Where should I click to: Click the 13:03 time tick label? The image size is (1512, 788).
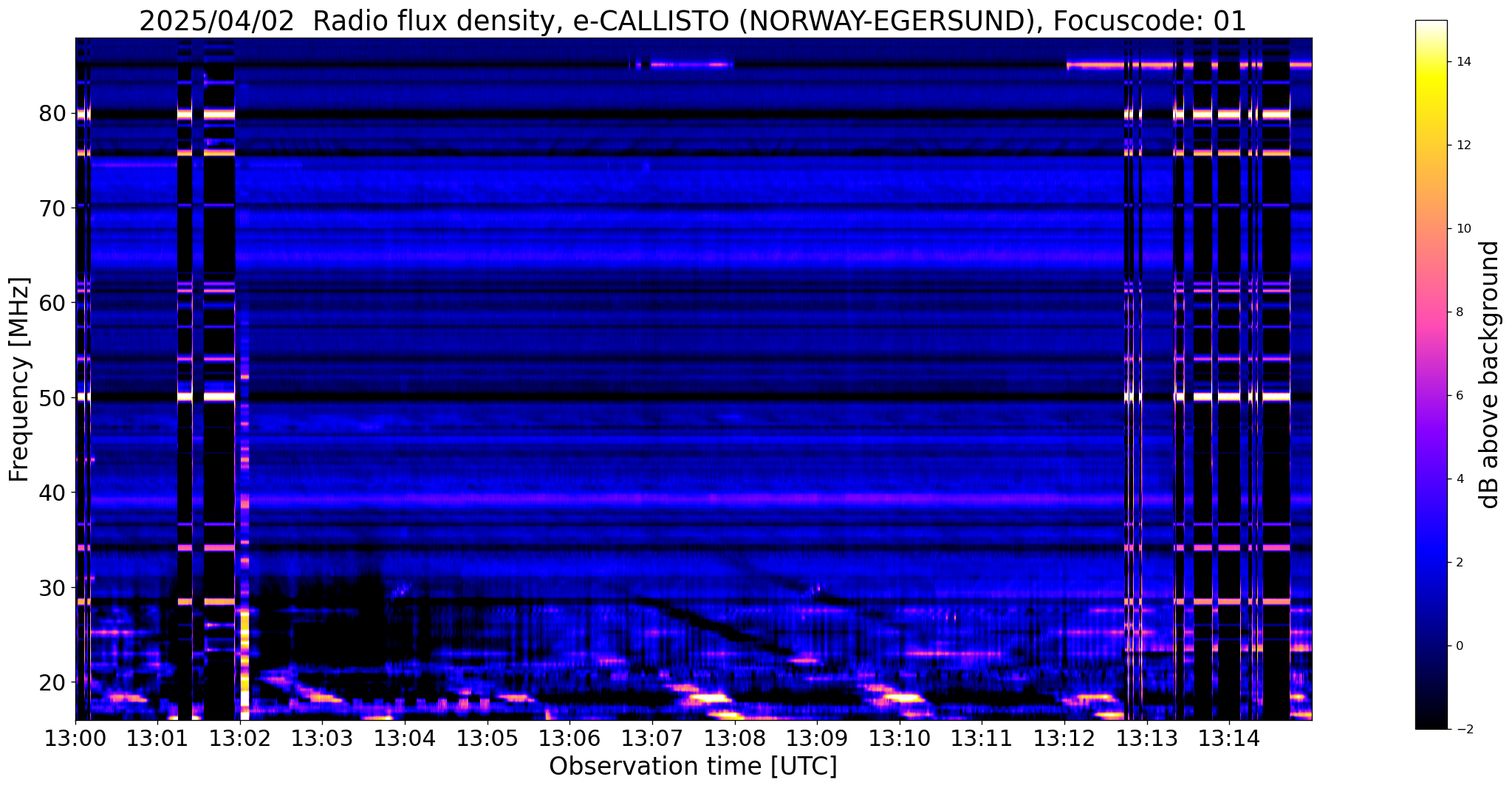(x=322, y=738)
